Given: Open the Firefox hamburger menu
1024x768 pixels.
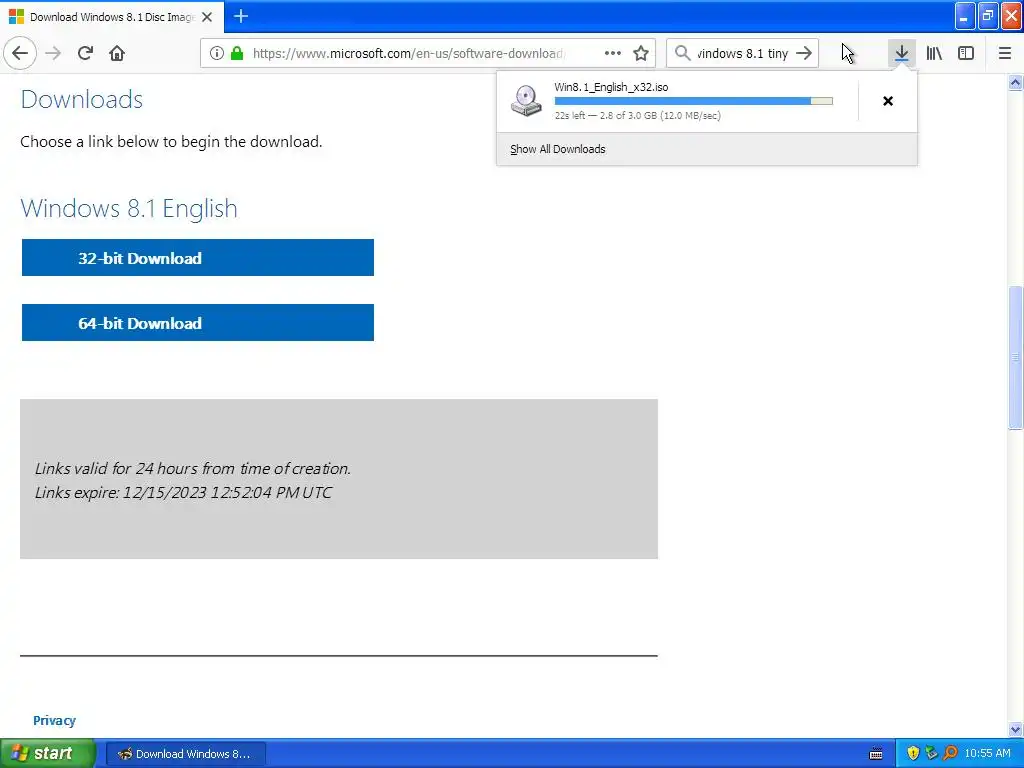Looking at the screenshot, I should pyautogui.click(x=1005, y=53).
